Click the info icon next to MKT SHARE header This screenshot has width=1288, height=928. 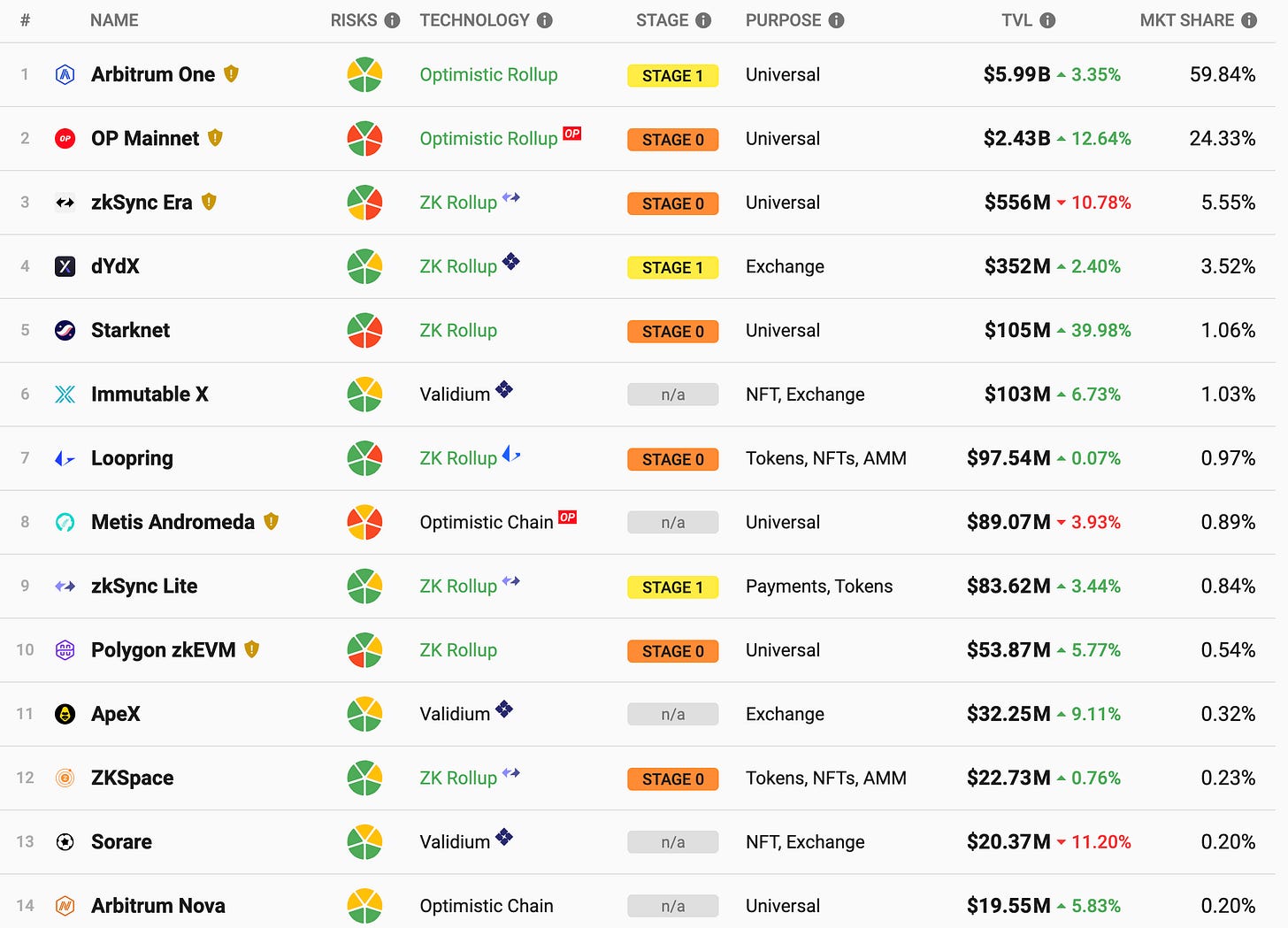pyautogui.click(x=1249, y=20)
